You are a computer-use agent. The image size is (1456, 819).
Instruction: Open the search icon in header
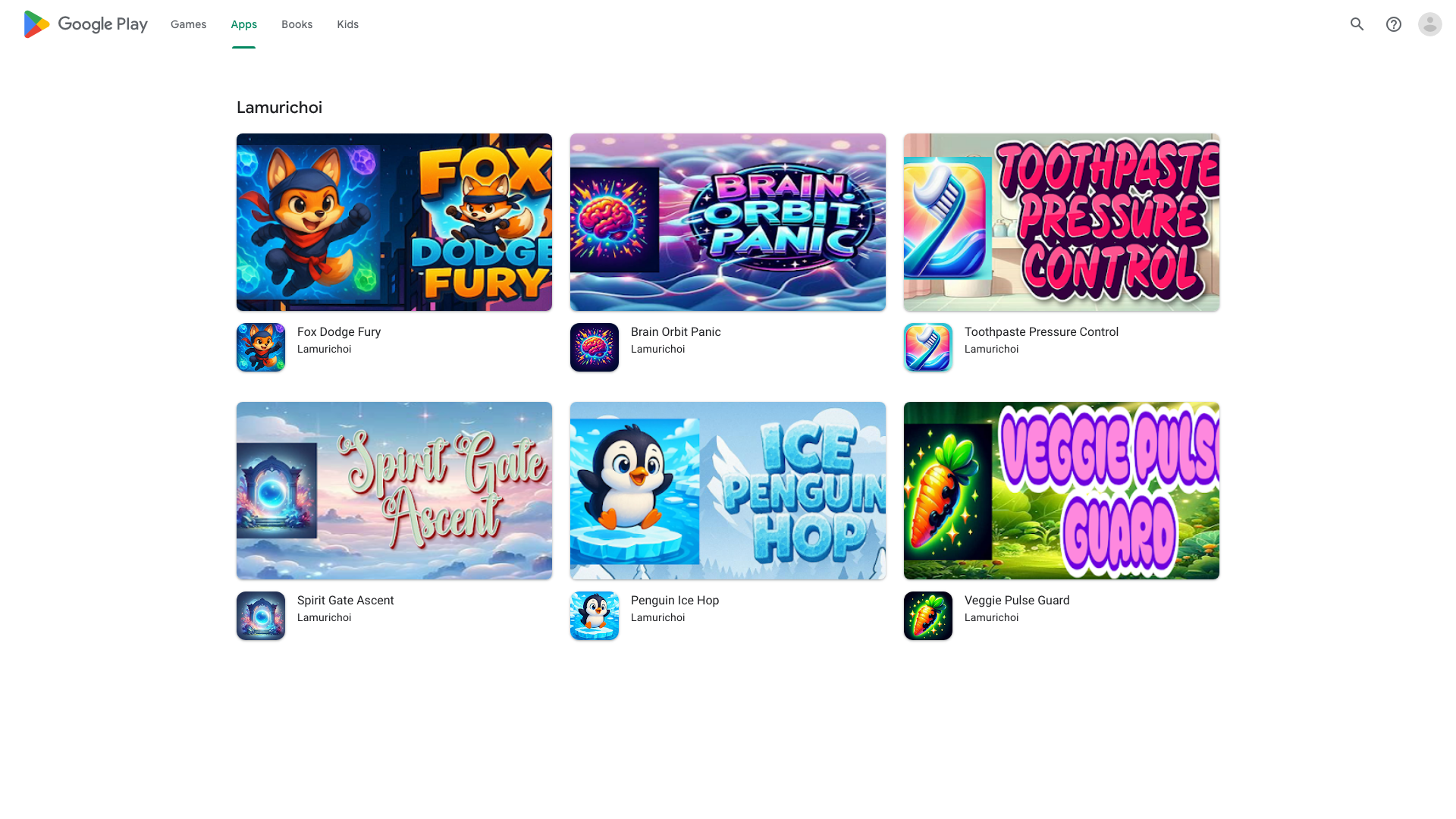[1357, 24]
